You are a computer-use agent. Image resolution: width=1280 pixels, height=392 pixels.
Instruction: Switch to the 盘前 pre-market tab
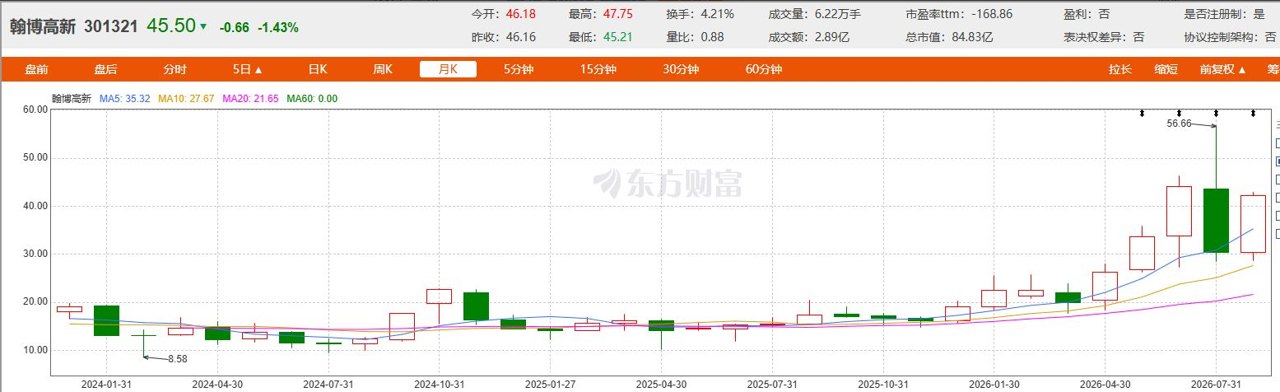click(x=36, y=70)
